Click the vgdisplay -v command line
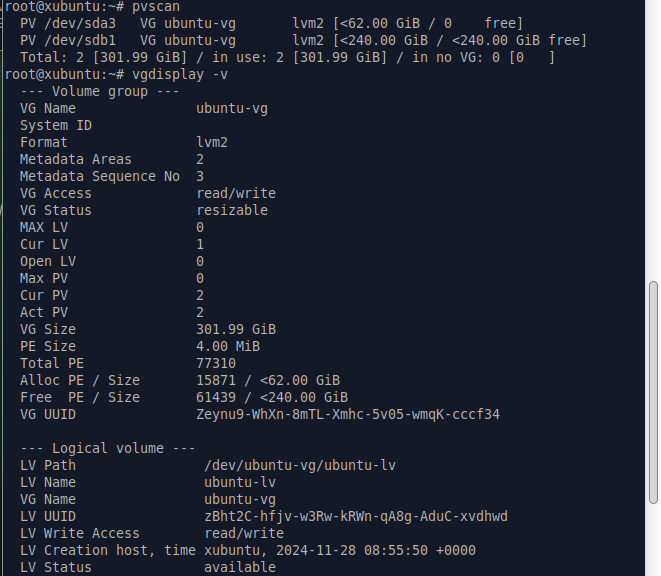The height and width of the screenshot is (576, 661). [x=116, y=75]
